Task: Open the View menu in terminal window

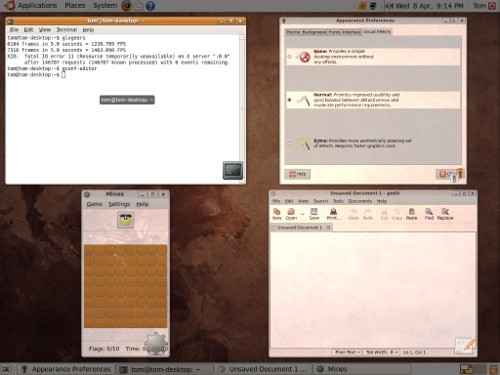Action: (44, 30)
